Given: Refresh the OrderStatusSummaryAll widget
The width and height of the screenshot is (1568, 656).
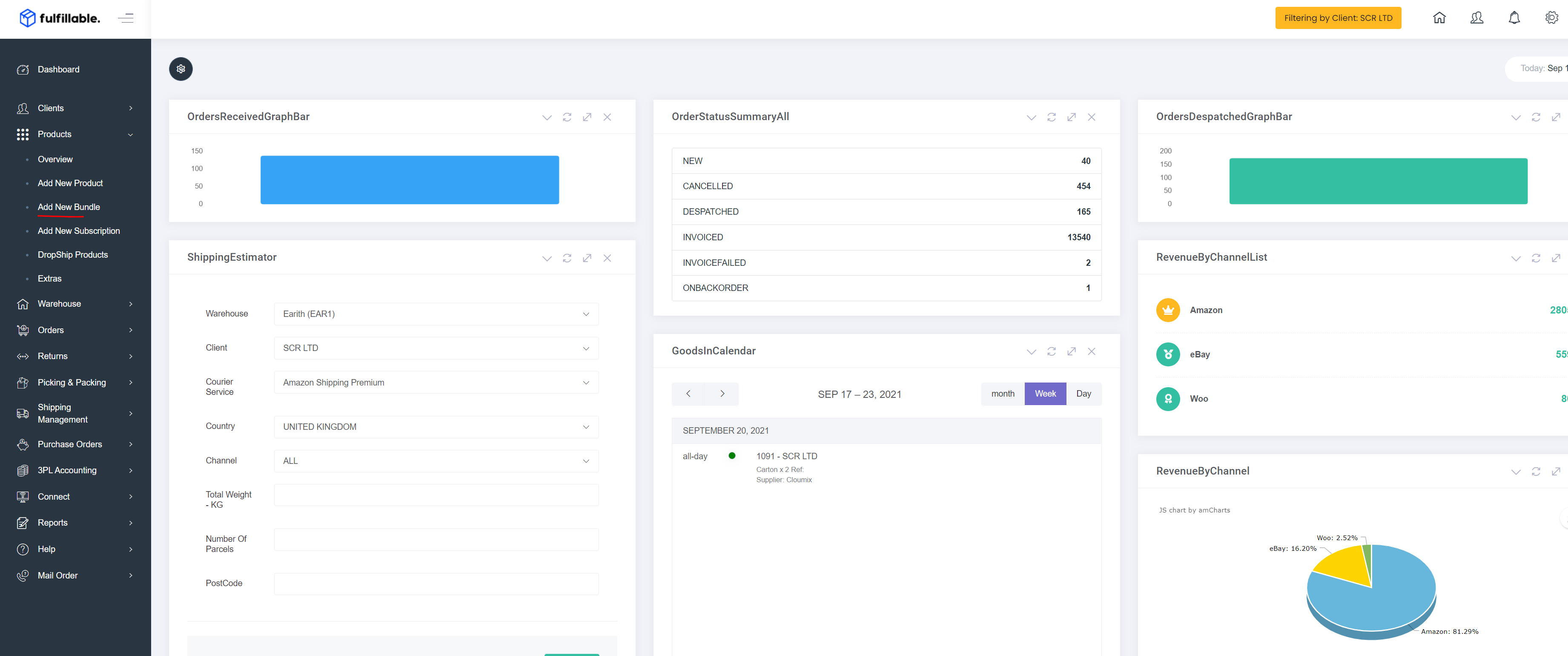Looking at the screenshot, I should tap(1051, 117).
